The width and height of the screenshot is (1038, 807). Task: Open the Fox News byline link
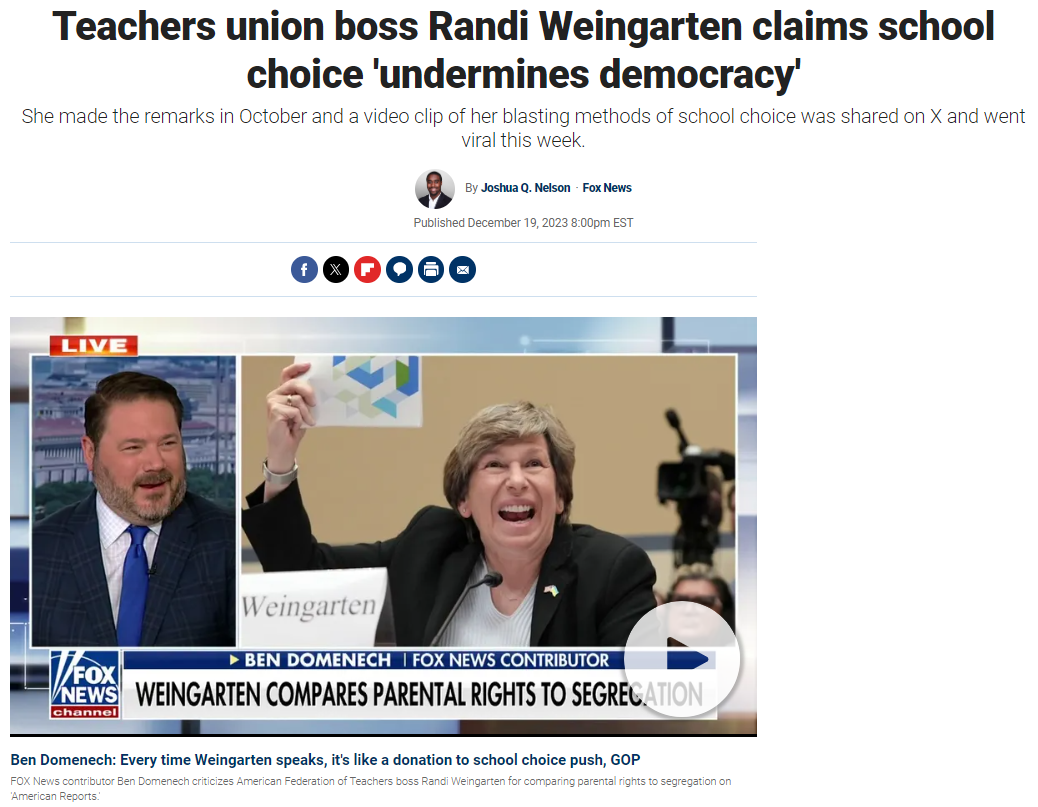(607, 188)
